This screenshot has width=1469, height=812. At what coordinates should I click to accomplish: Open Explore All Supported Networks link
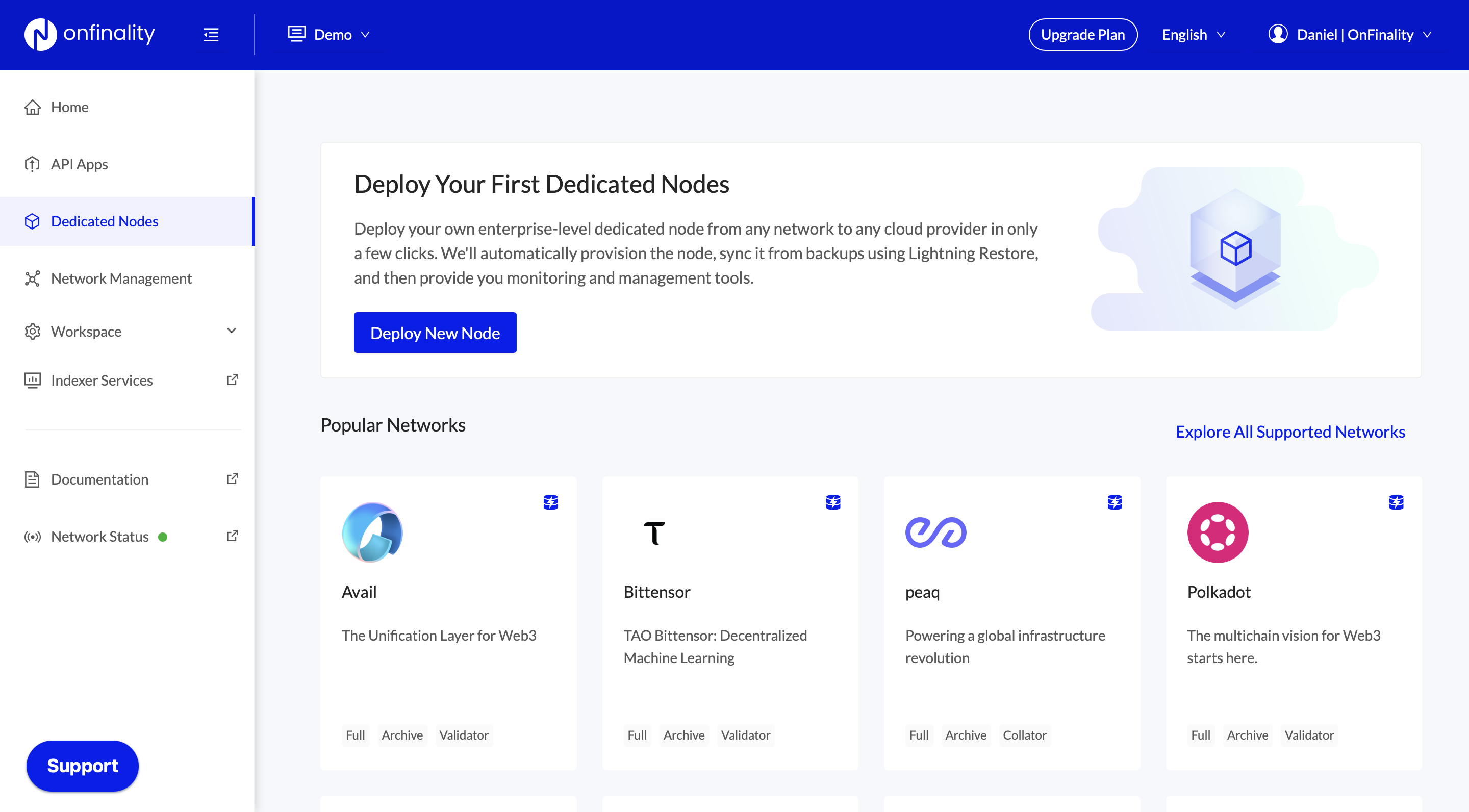pos(1290,432)
